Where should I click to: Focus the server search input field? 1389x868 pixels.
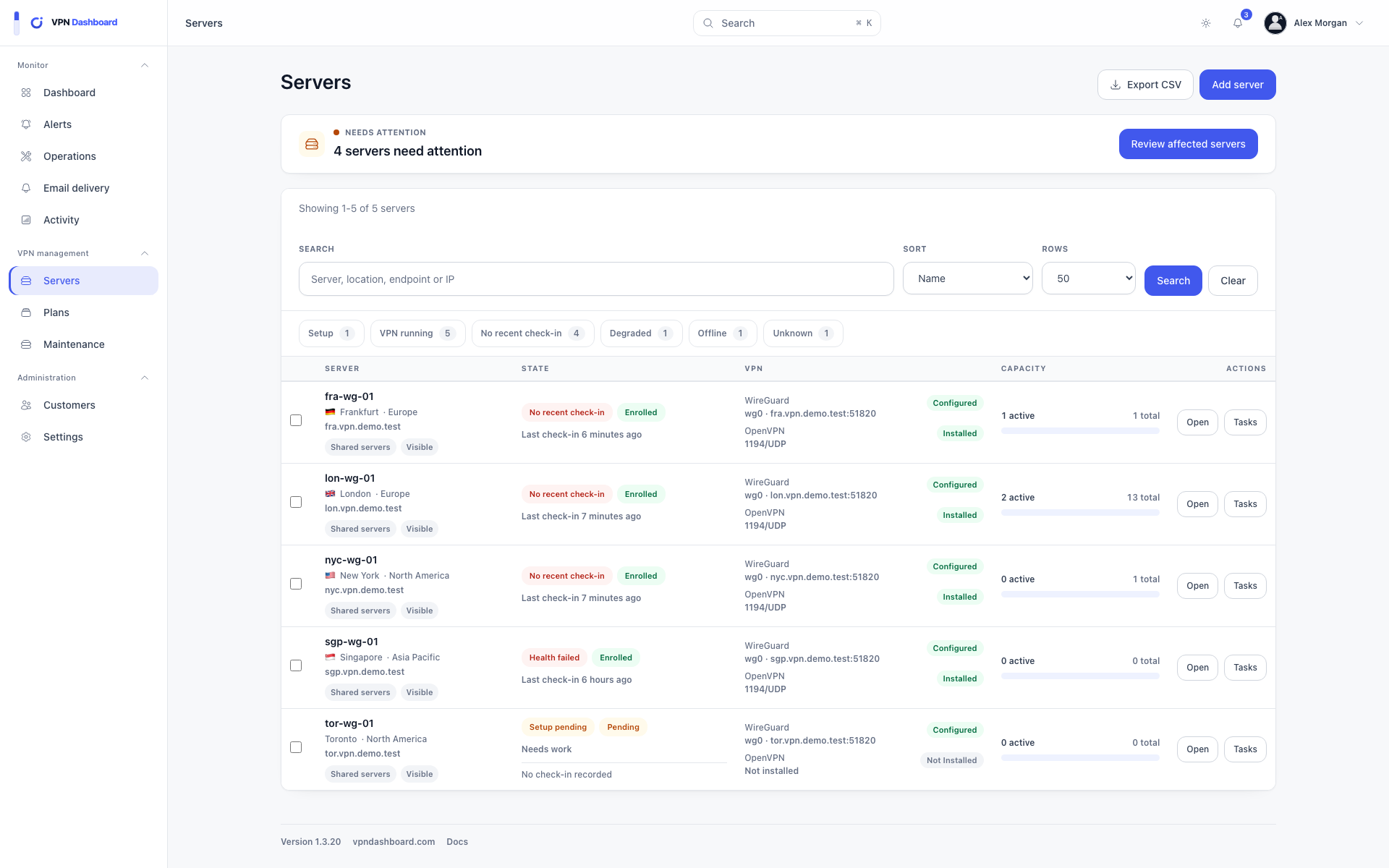596,279
